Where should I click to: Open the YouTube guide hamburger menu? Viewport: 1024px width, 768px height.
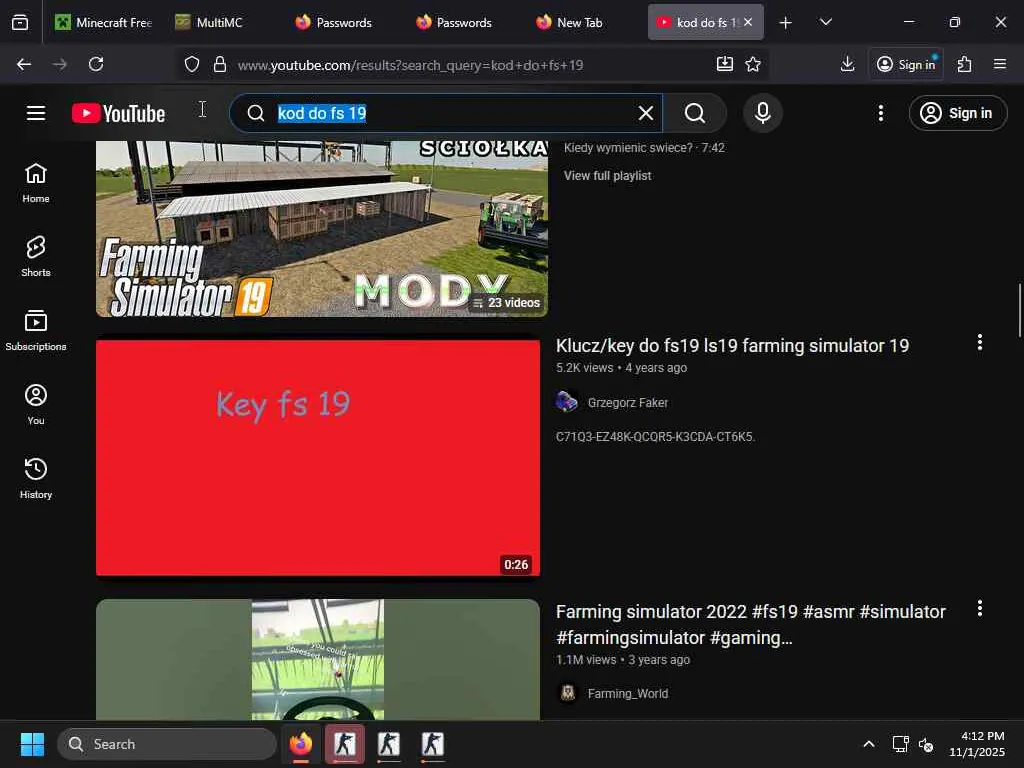click(x=36, y=113)
